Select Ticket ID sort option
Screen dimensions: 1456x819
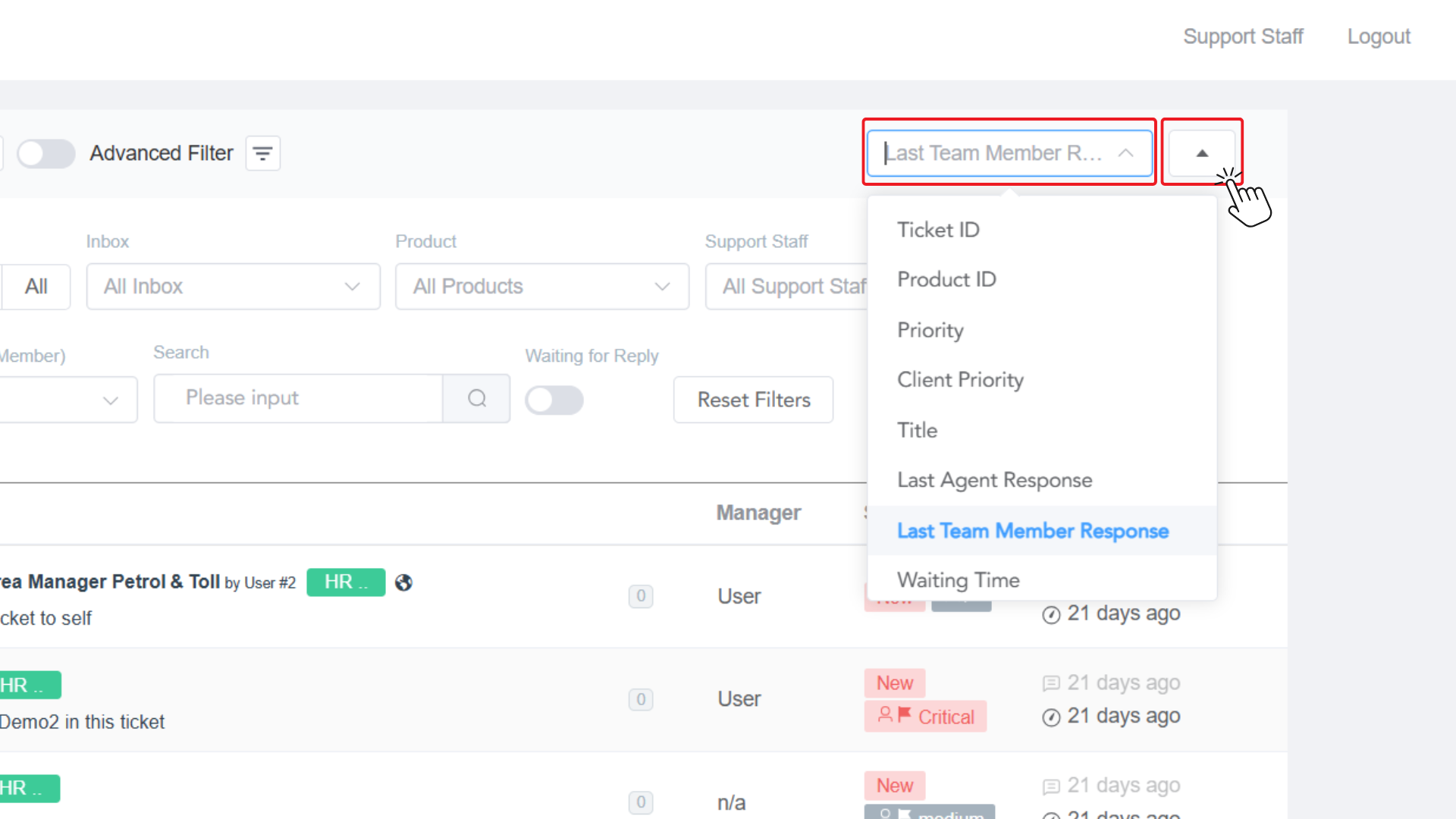[x=938, y=230]
